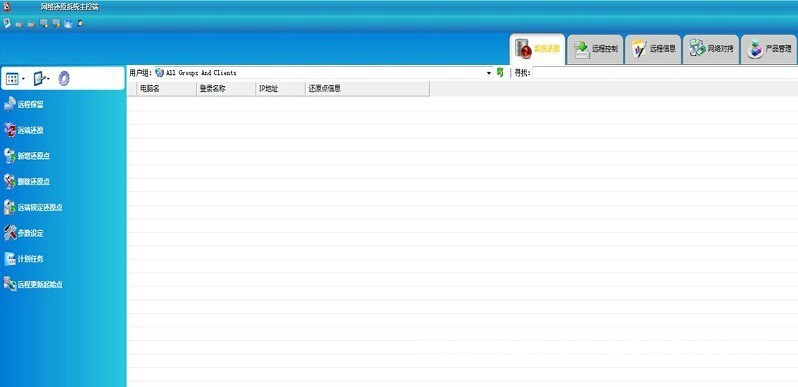Screen dimensions: 798x387
Task: Open the edit-device icon dropdown arrow
Action: tap(48, 79)
